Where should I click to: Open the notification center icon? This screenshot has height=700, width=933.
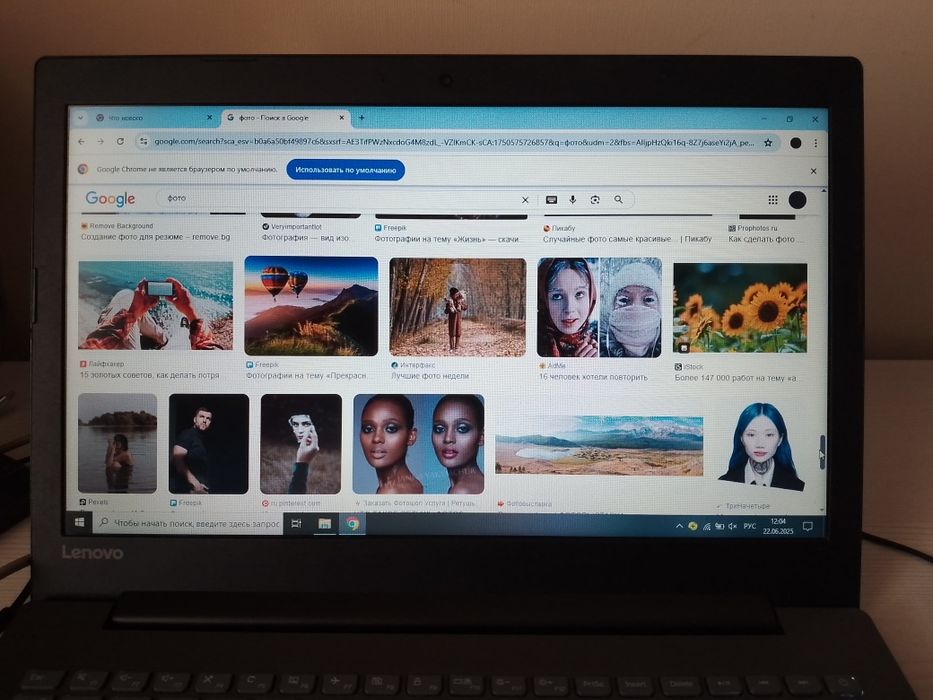(807, 527)
